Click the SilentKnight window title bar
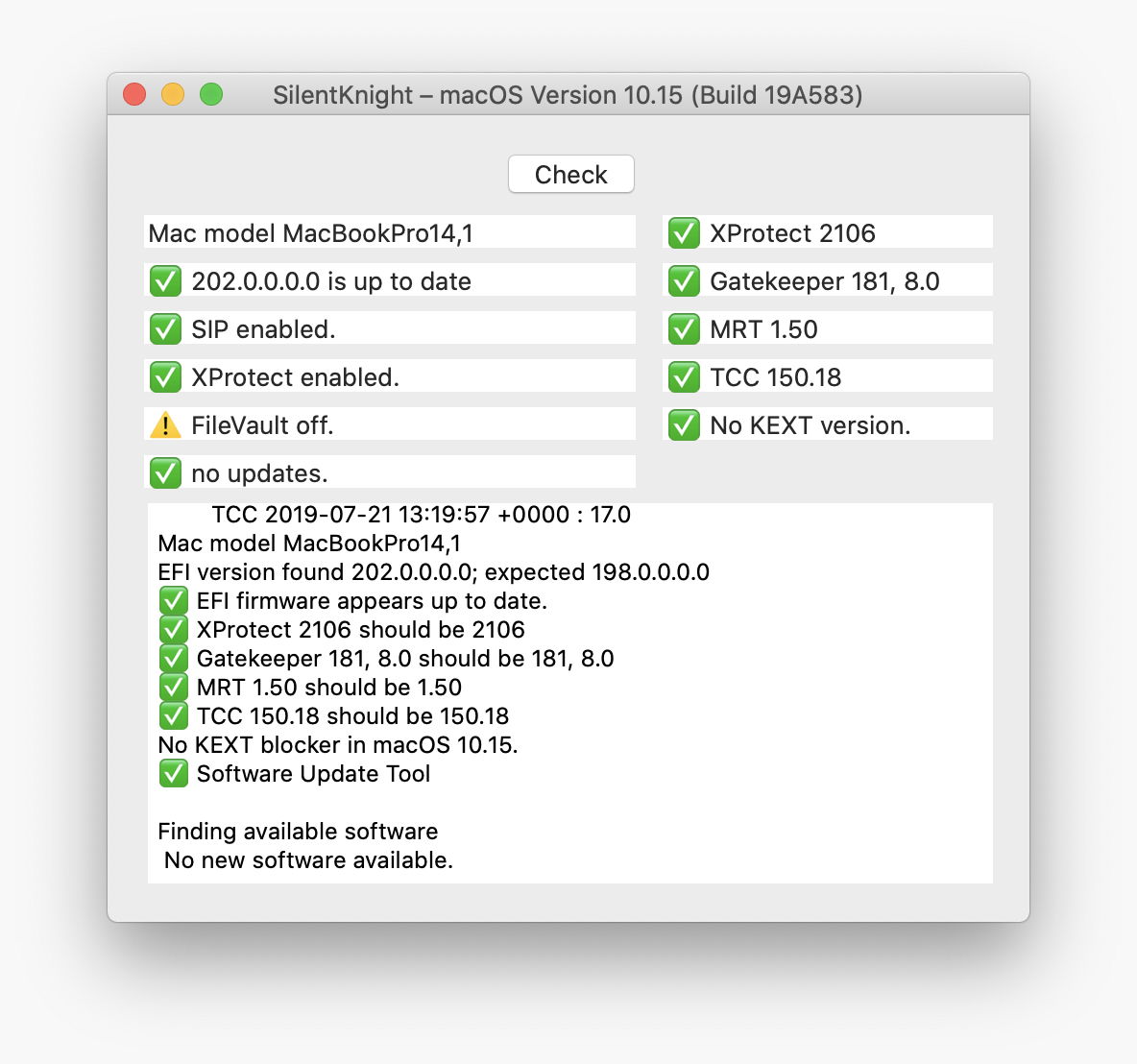The height and width of the screenshot is (1064, 1137). 567,95
